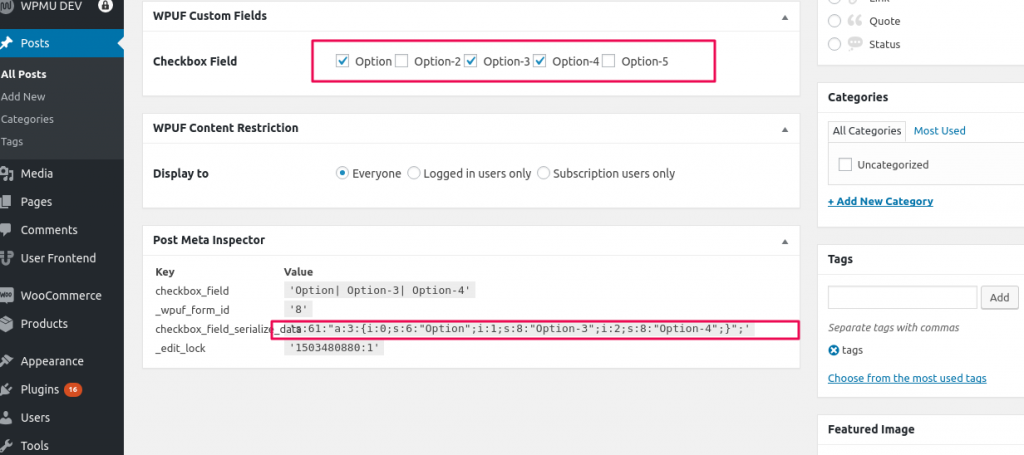Click the Add New Category link
The width and height of the screenshot is (1024, 455).
click(x=880, y=201)
